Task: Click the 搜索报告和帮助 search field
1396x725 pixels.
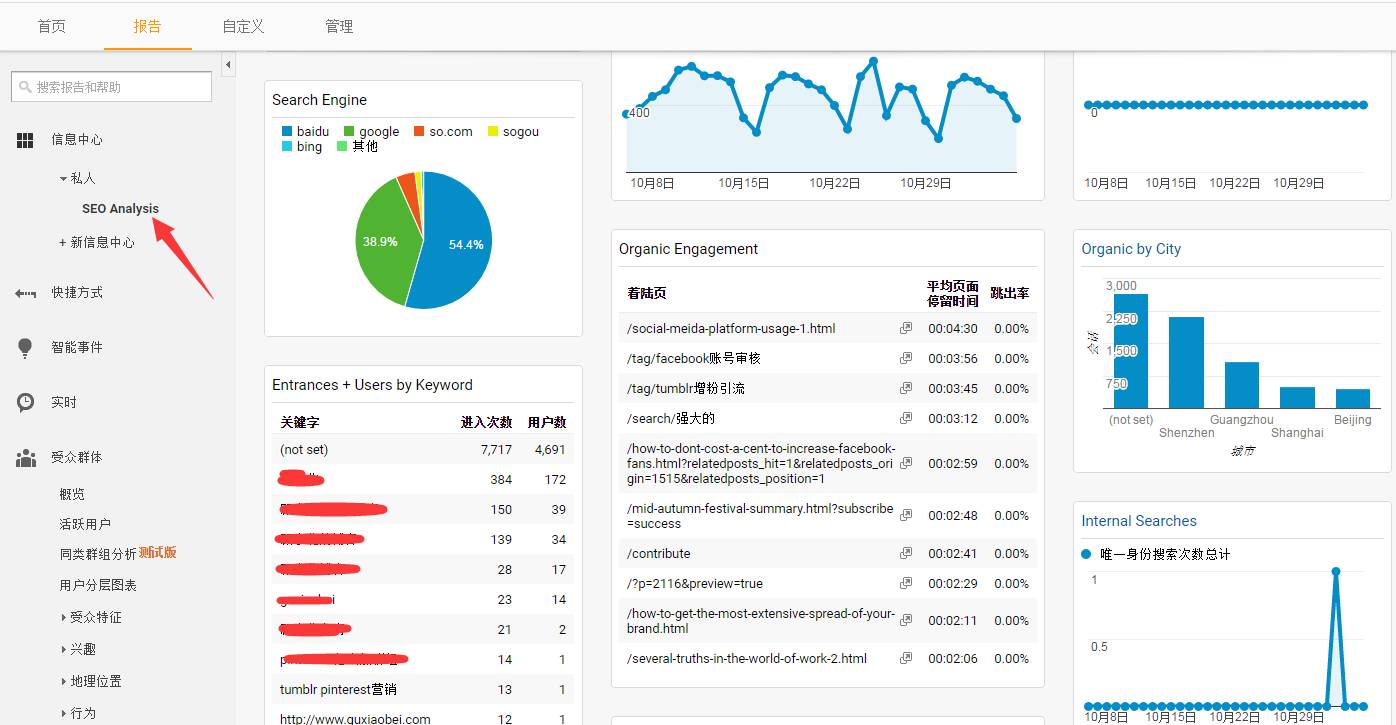Action: point(112,87)
